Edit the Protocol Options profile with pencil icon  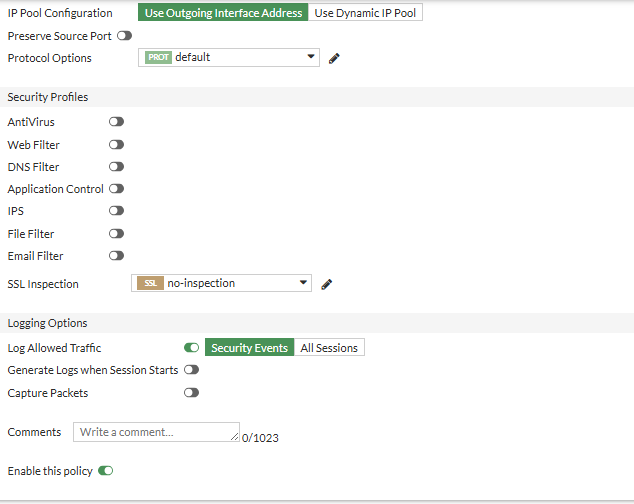coord(335,58)
